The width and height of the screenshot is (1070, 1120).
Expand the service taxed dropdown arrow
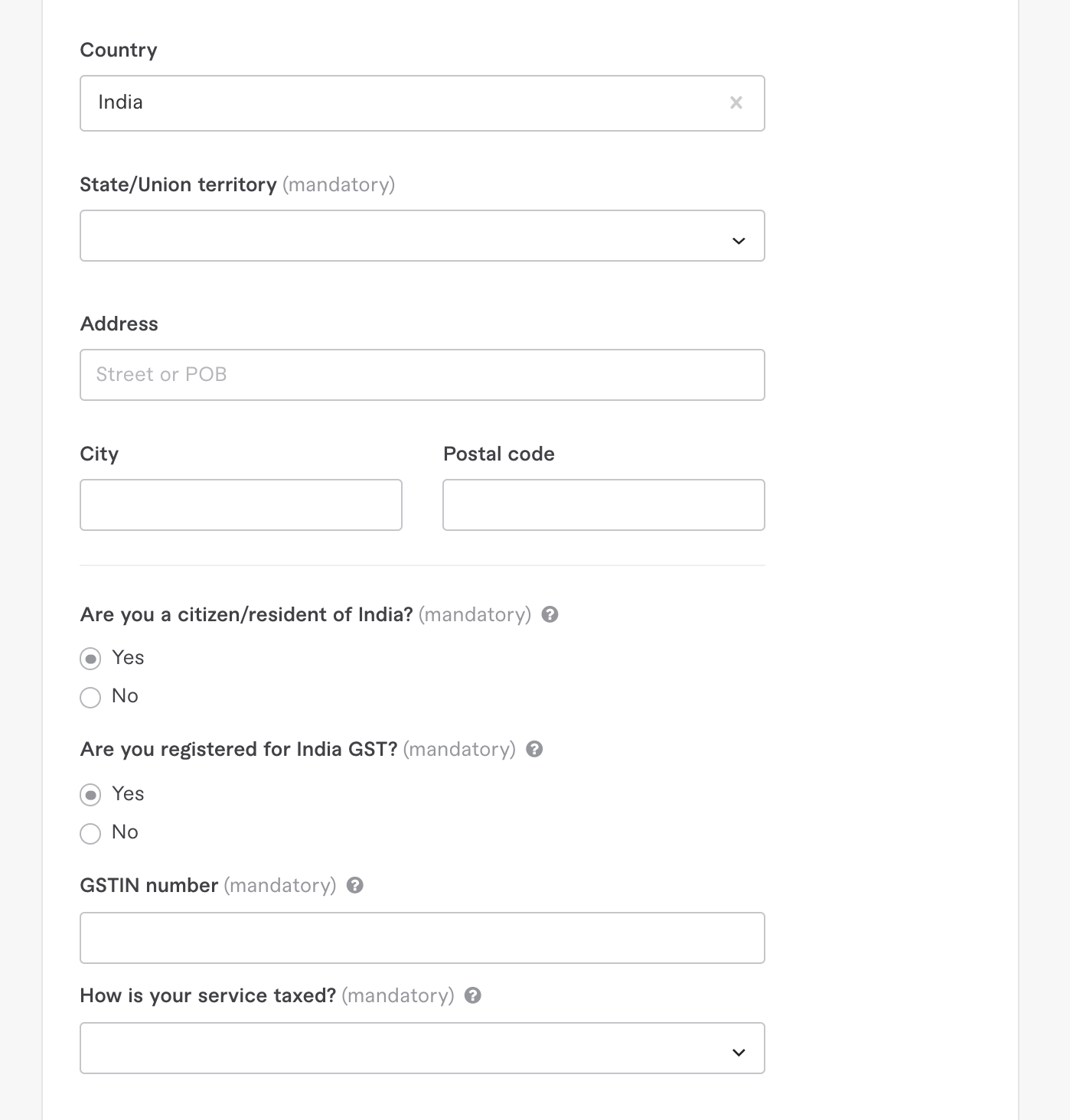point(739,1052)
